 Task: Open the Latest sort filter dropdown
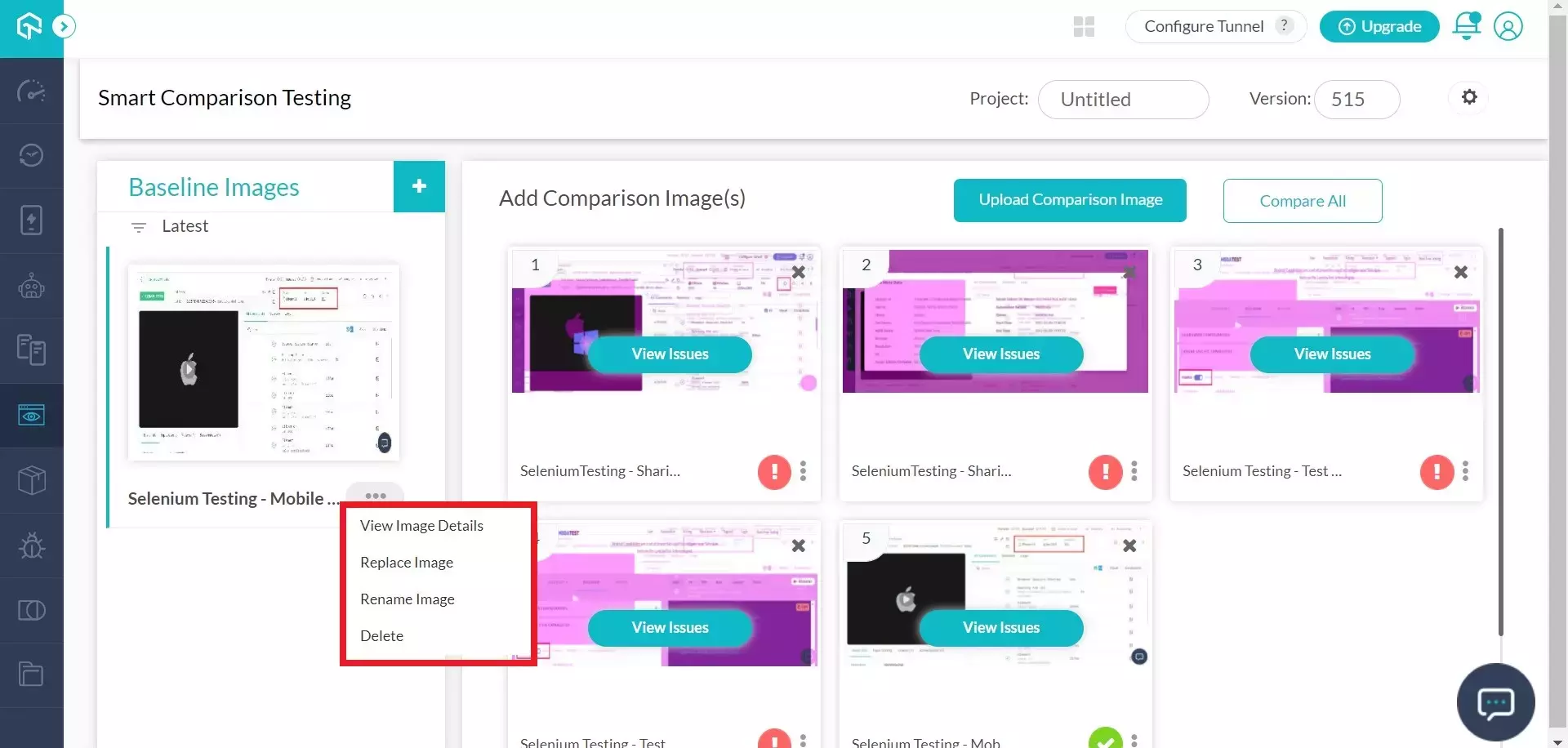point(170,226)
